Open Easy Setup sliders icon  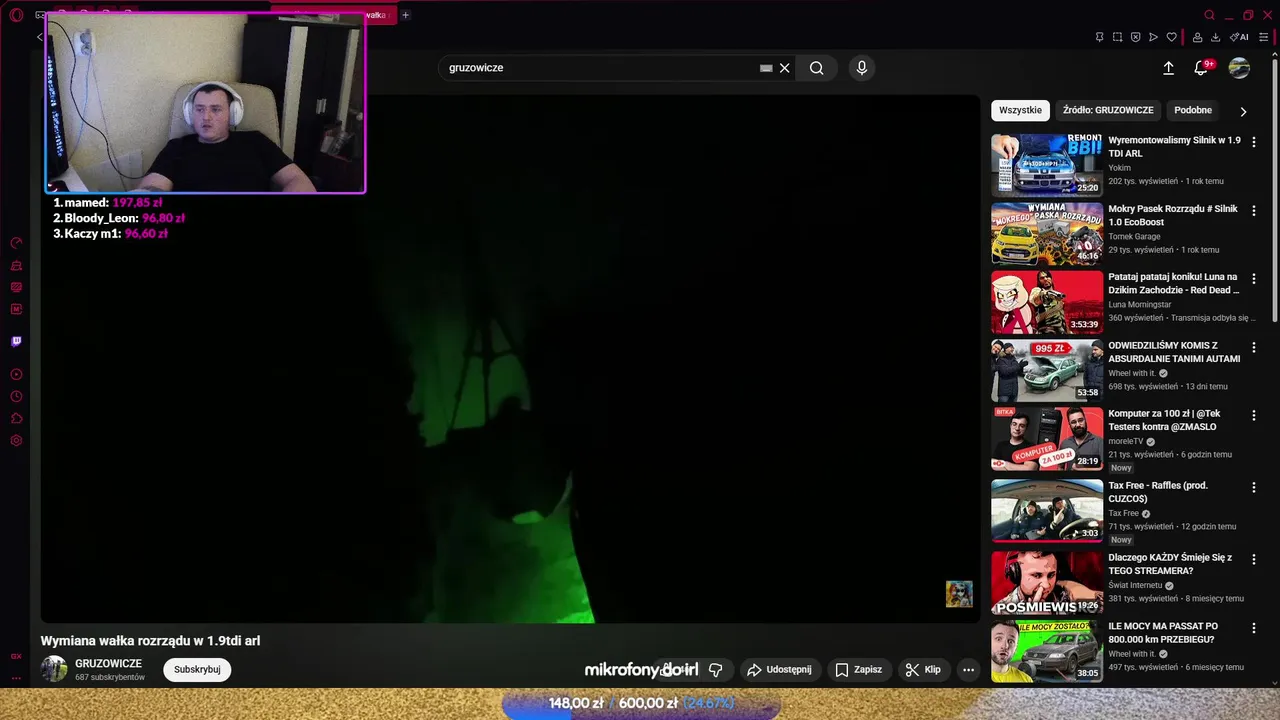tap(1263, 37)
